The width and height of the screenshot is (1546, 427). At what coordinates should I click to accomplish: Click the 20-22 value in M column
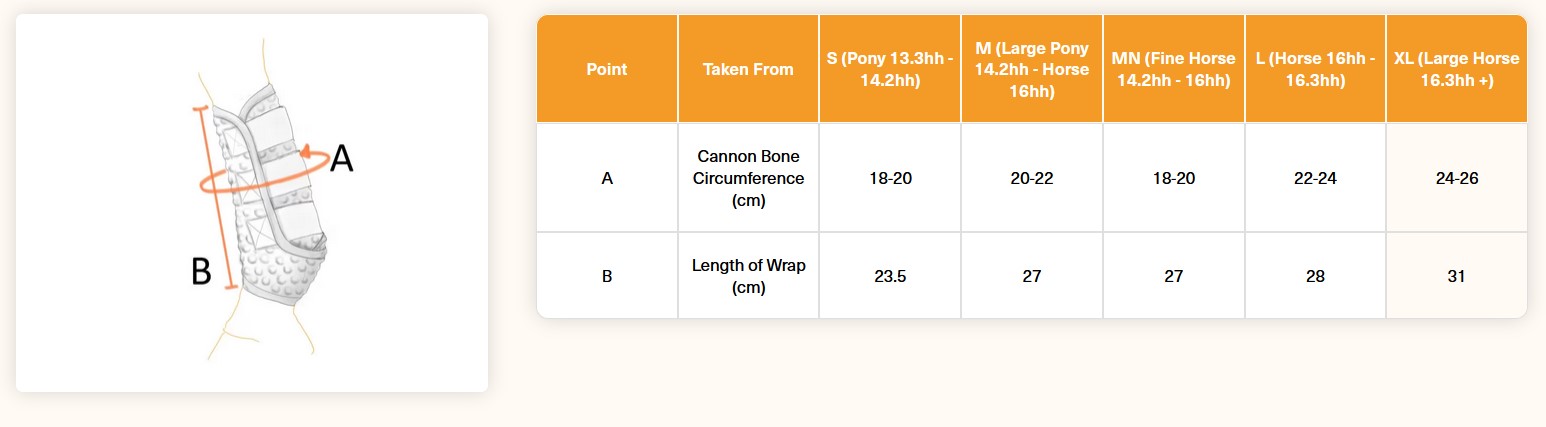point(1032,178)
